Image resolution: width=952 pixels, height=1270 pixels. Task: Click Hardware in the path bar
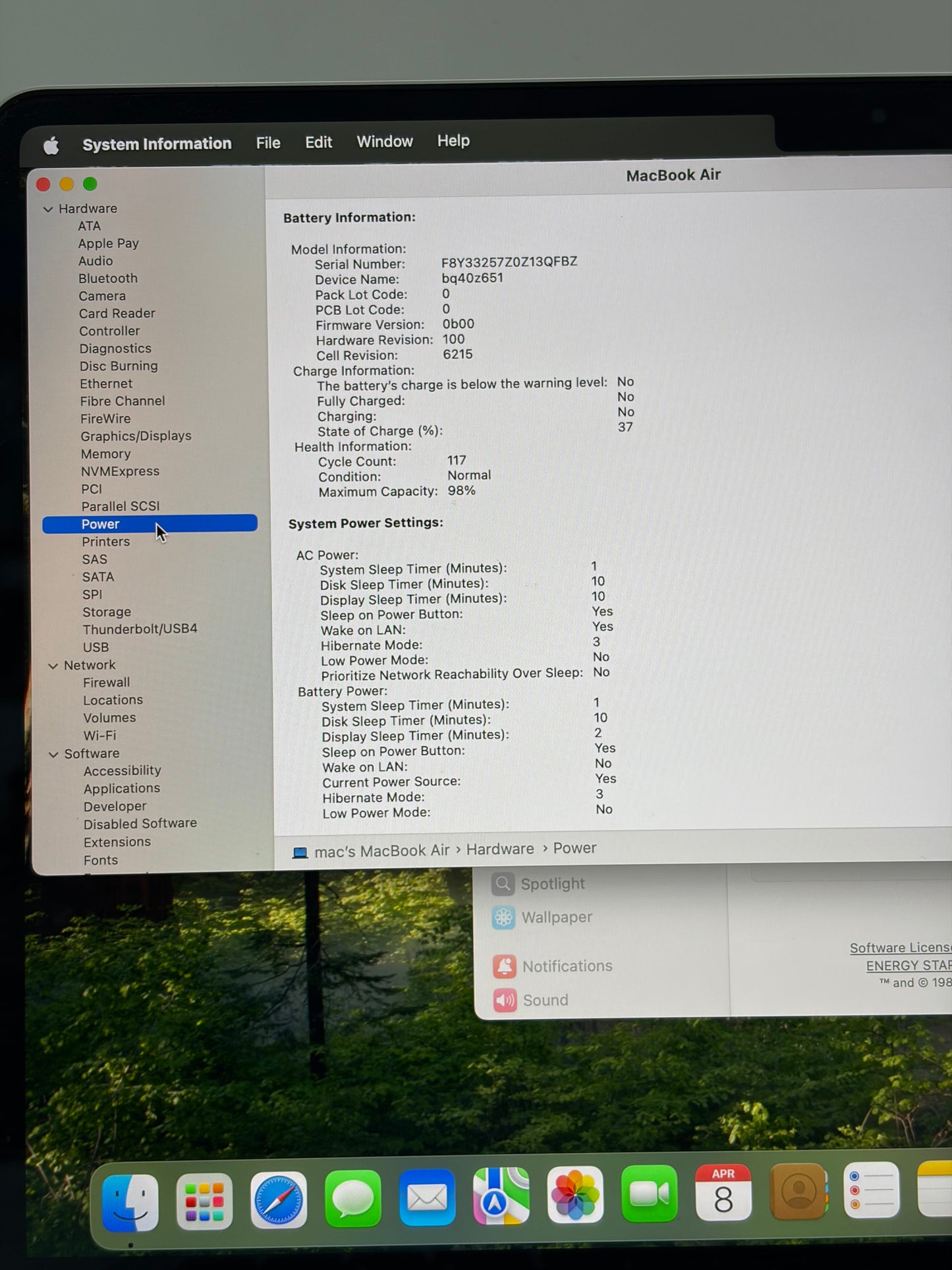(500, 849)
